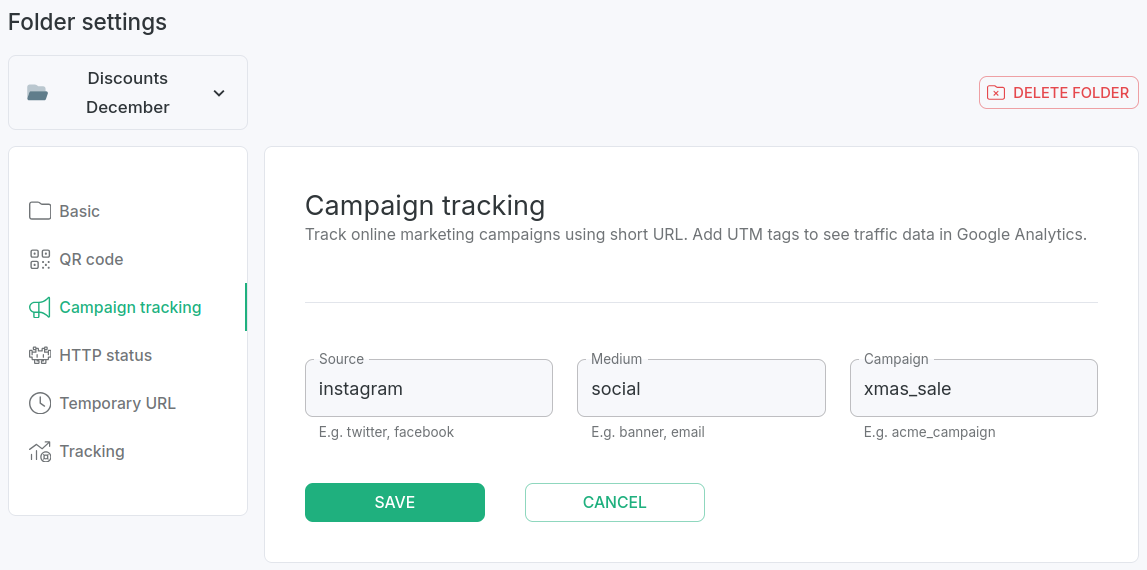Open the Discounts December folder dropdown

(128, 93)
